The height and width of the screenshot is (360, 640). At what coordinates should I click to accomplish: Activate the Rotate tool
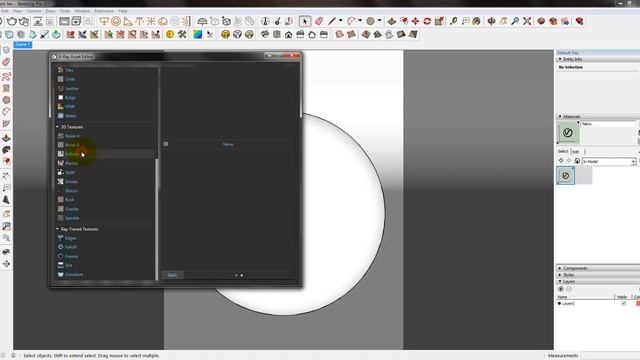tap(427, 21)
